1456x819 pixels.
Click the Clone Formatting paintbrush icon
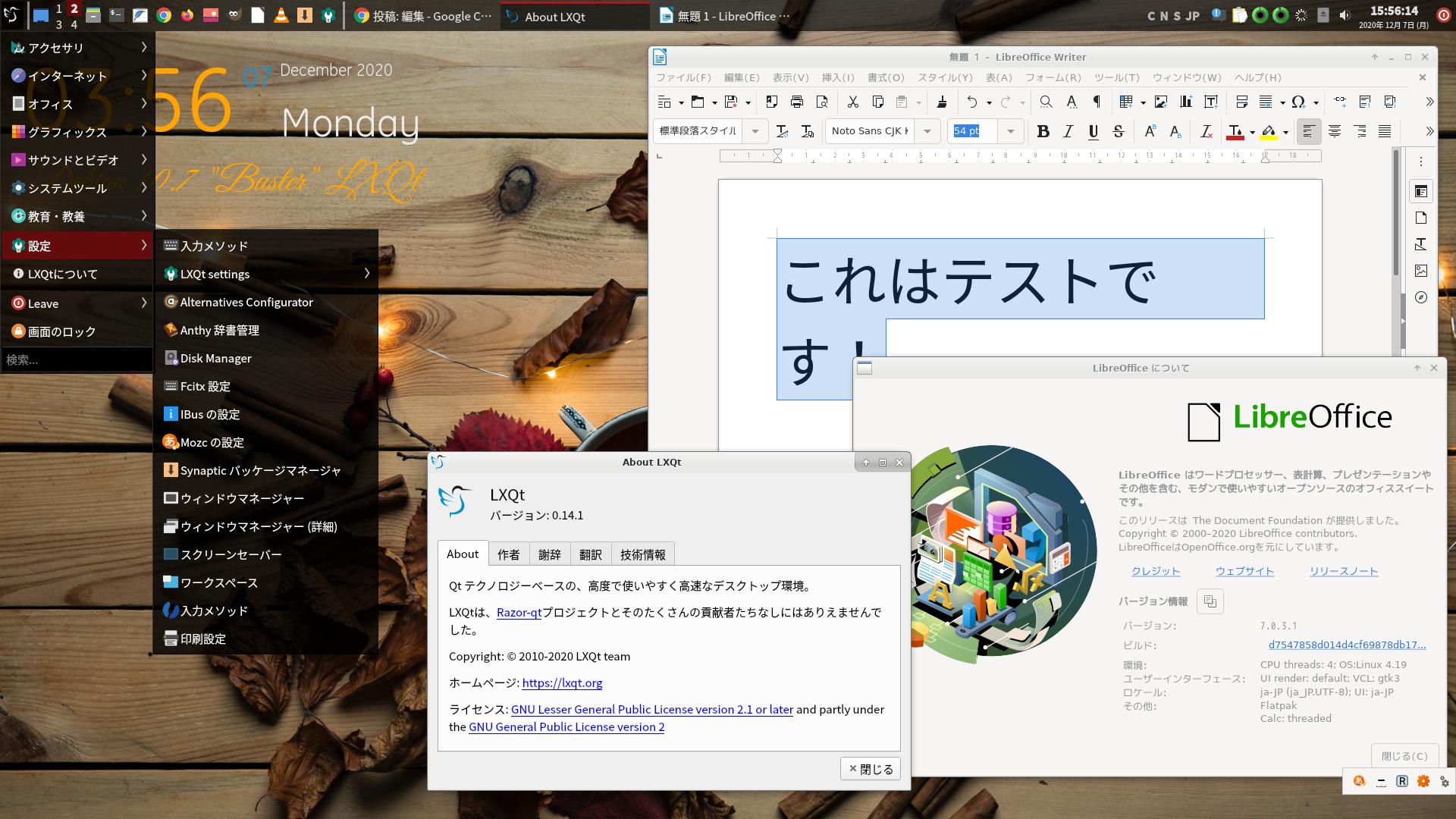click(942, 102)
